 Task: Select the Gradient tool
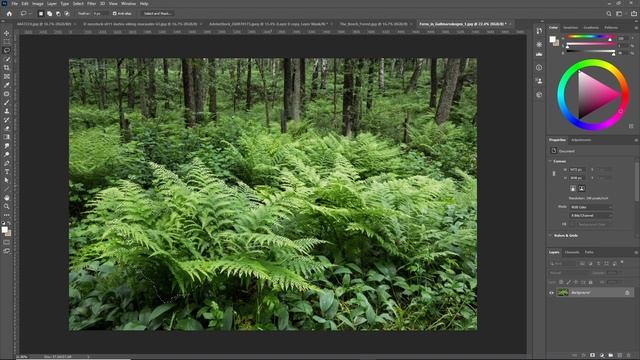[7, 137]
